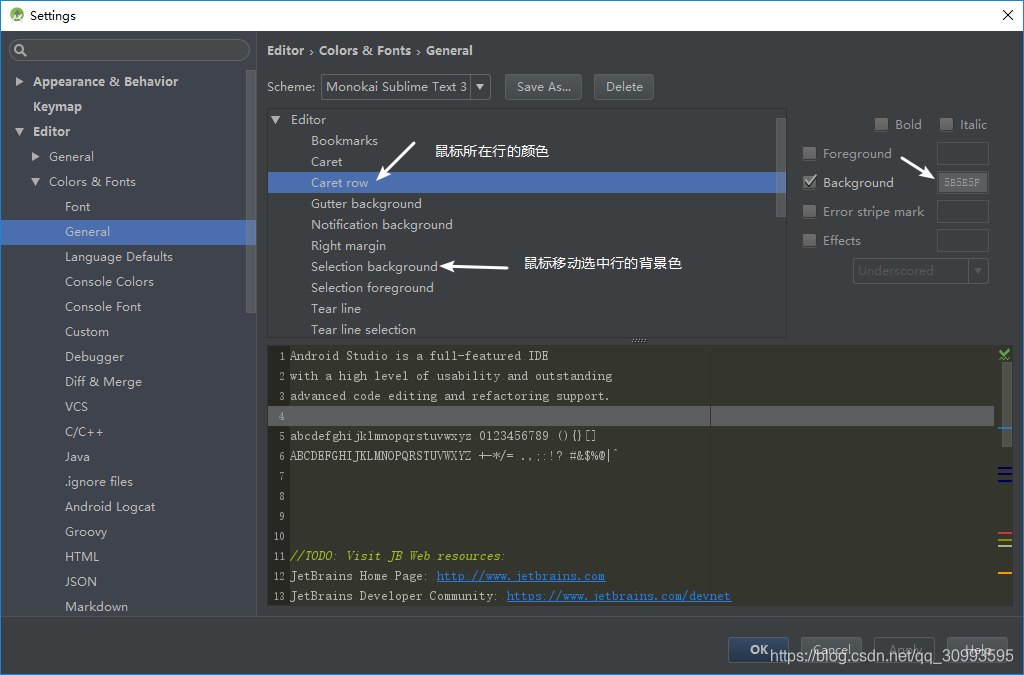This screenshot has height=675, width=1024.
Task: Open Diff & Merge settings page
Action: pyautogui.click(x=103, y=382)
